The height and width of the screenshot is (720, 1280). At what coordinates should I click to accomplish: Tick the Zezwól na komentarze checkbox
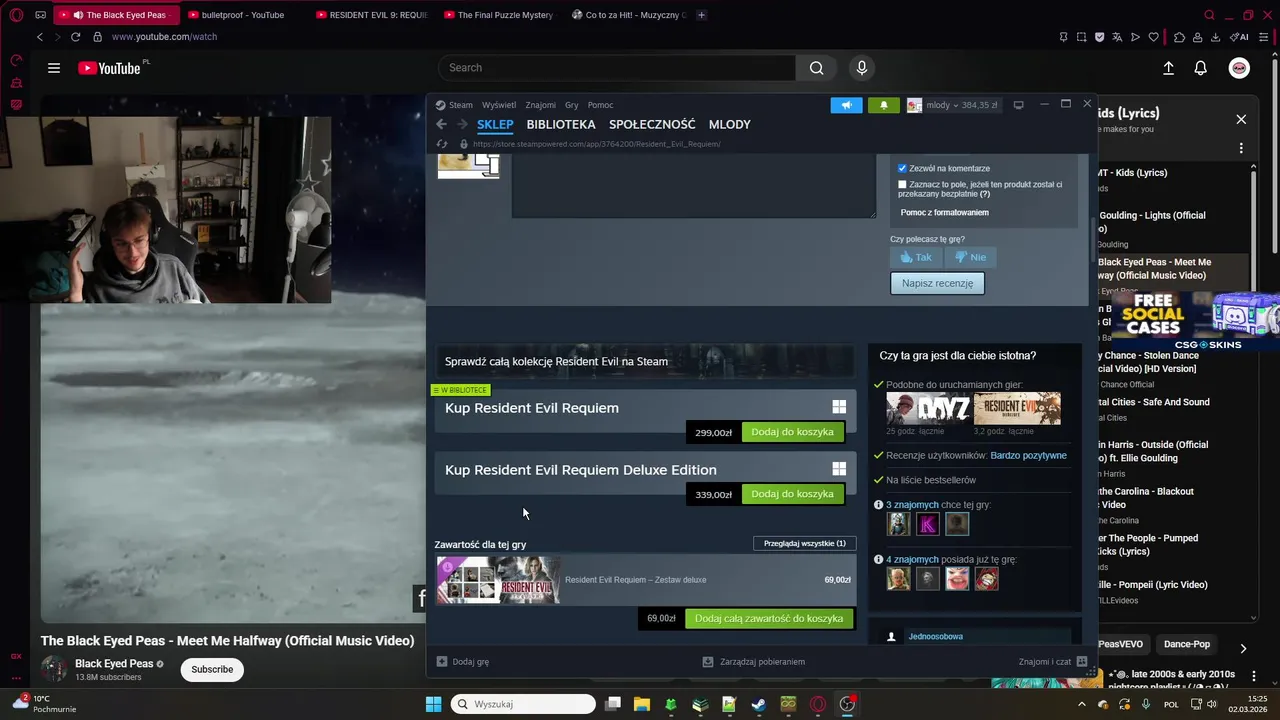coord(902,168)
